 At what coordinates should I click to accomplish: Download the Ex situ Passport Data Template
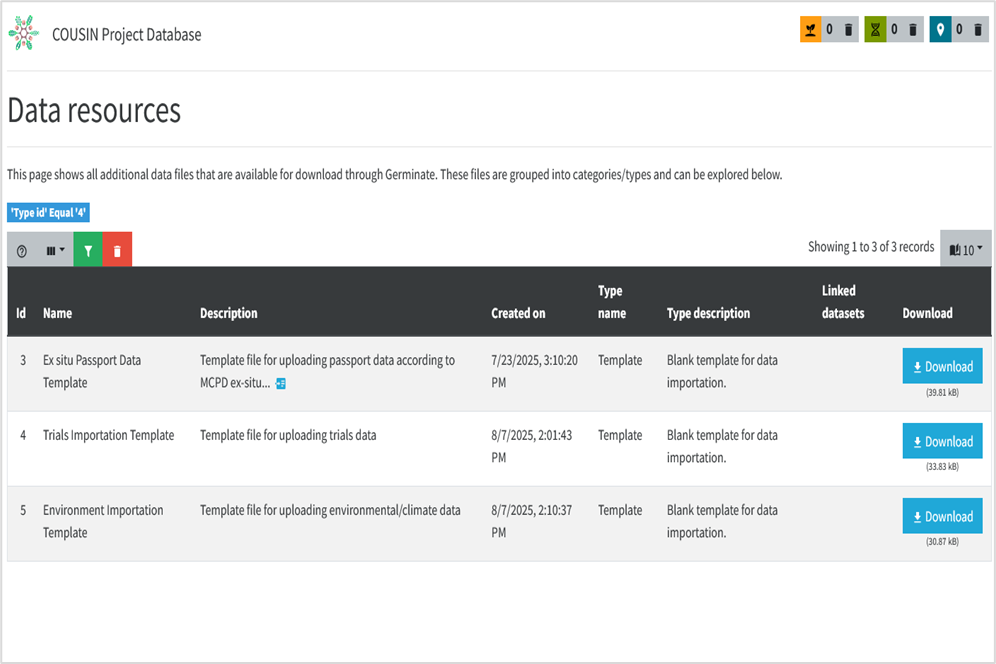[942, 366]
